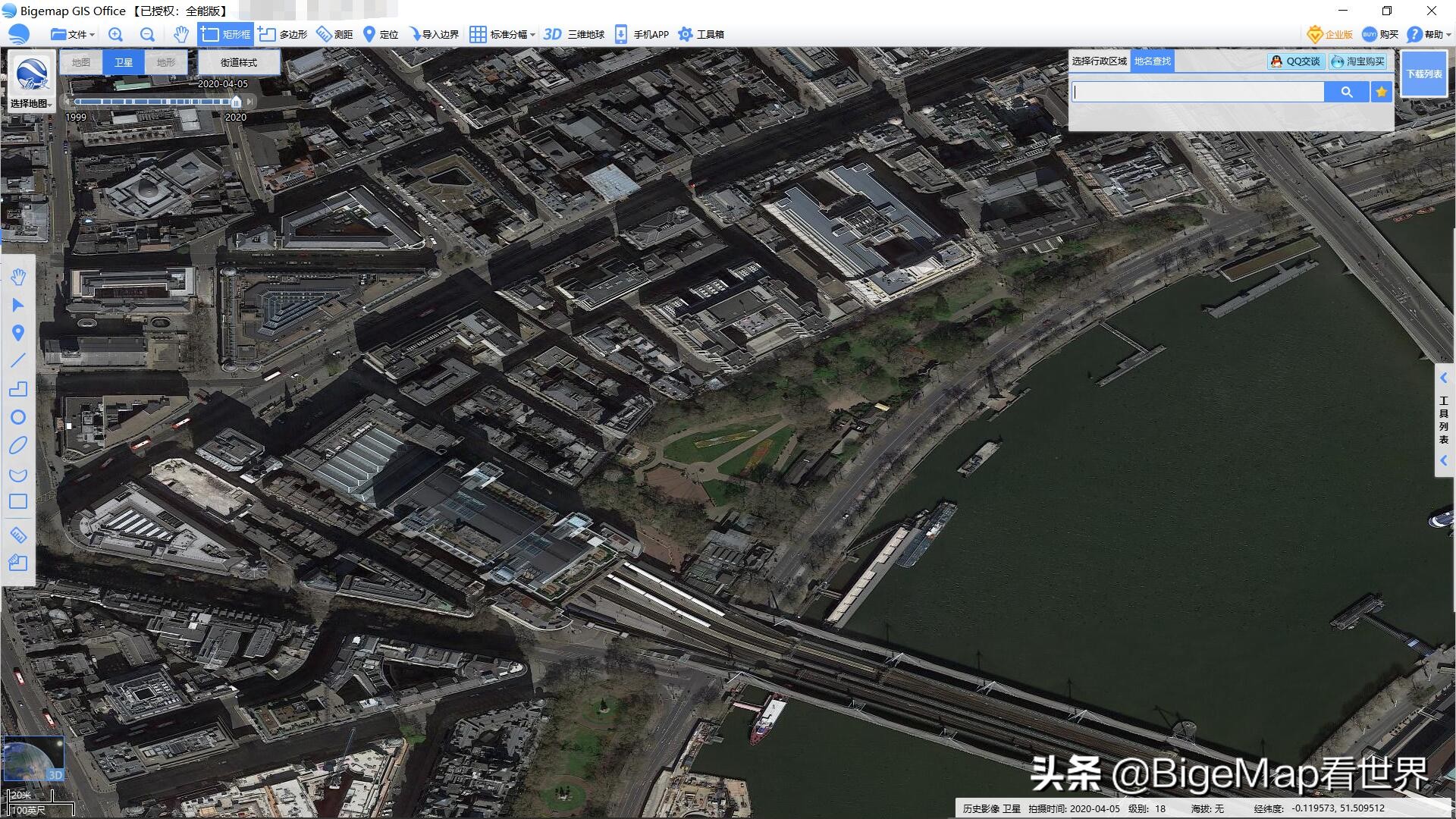Open the 下载列表 download list
Screen dimensions: 1456x819
1424,74
